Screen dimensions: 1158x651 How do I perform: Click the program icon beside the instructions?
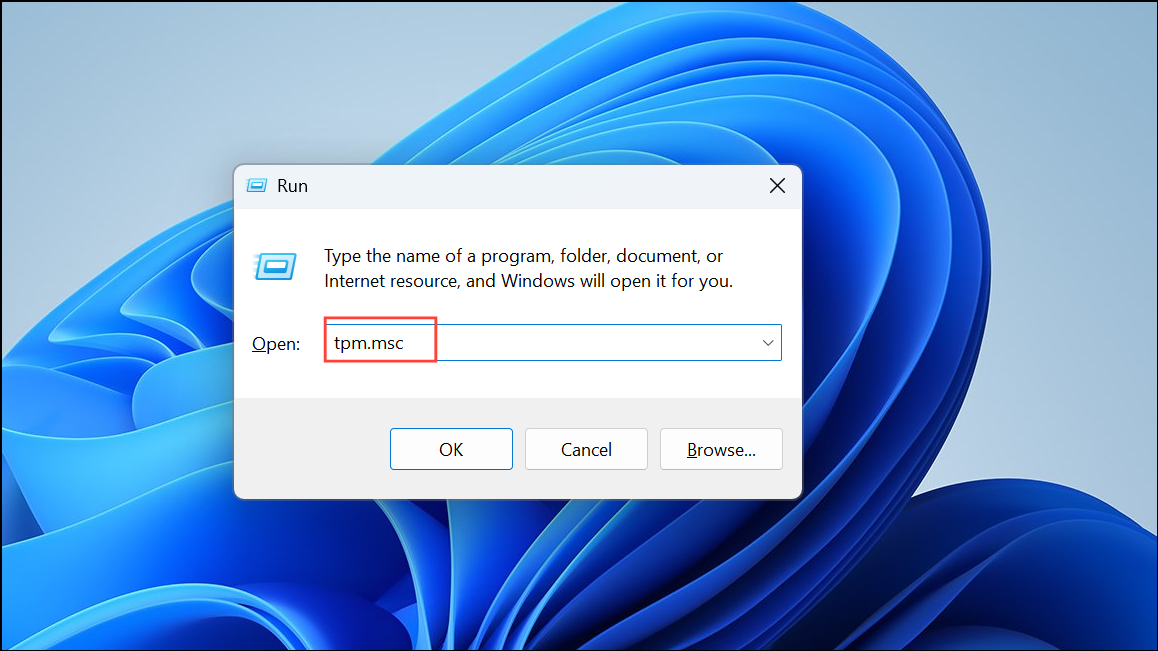coord(275,267)
